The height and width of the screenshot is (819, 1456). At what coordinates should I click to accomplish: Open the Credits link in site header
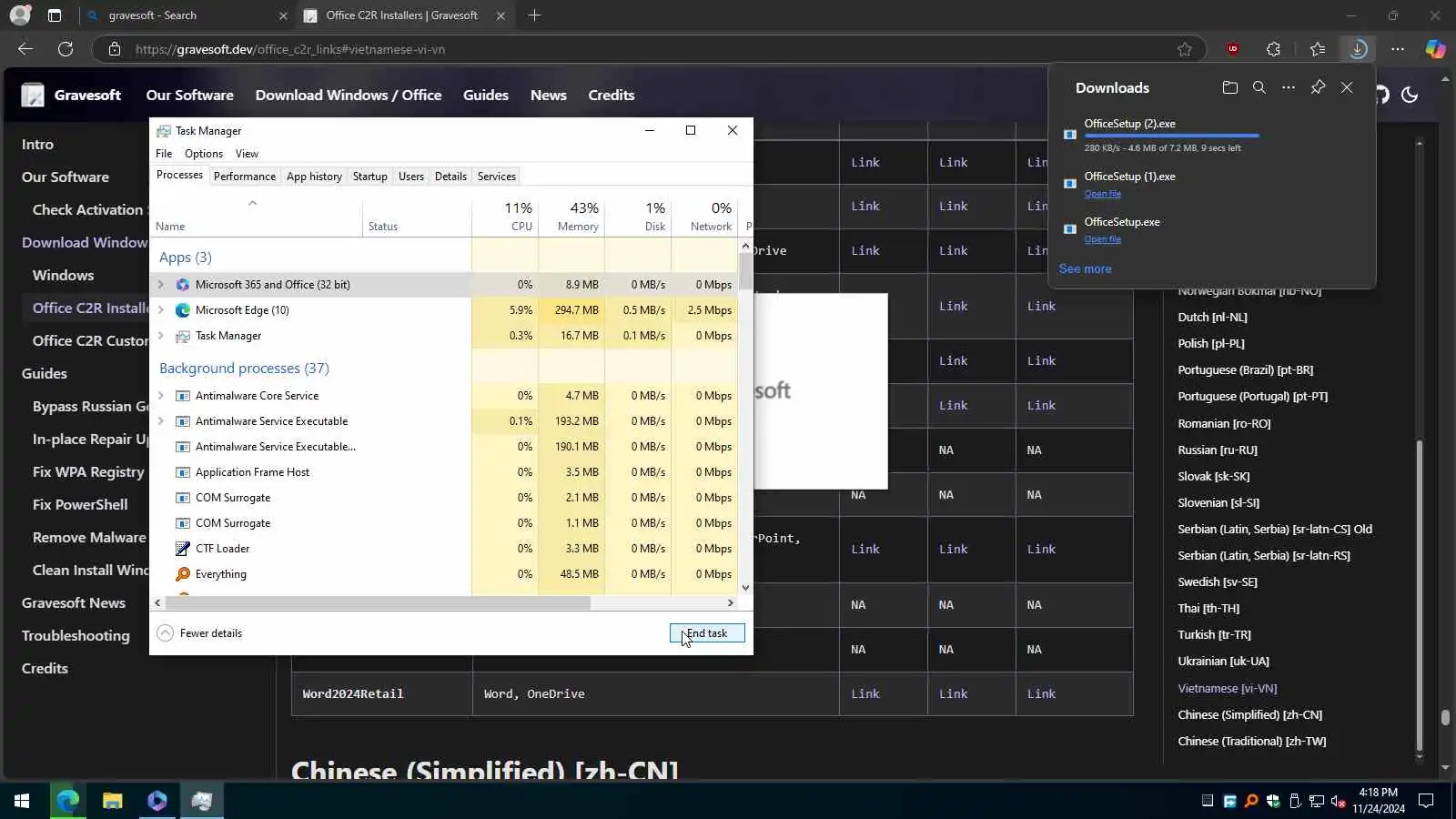(x=611, y=95)
